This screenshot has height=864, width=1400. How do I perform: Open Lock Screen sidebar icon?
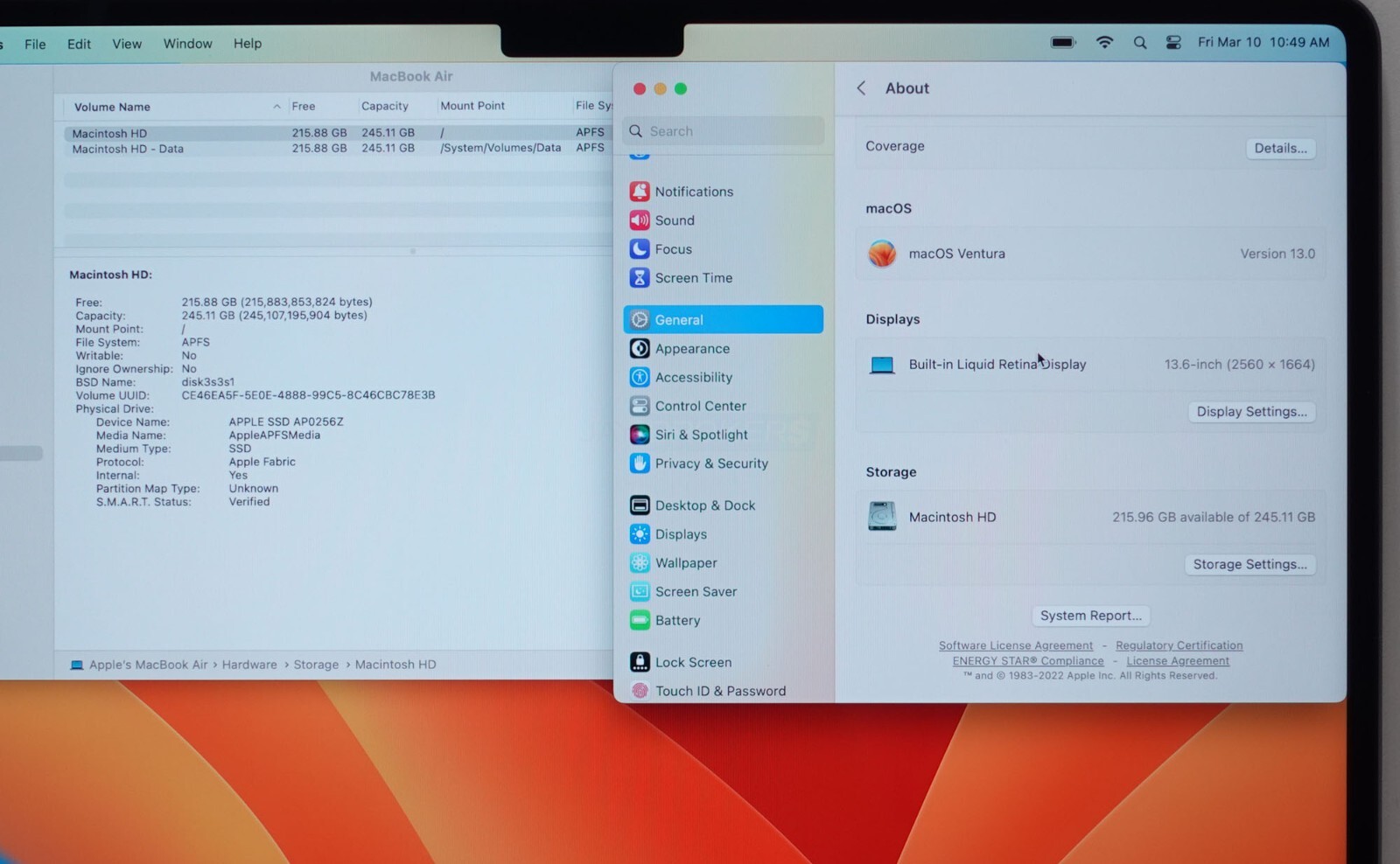click(x=640, y=663)
